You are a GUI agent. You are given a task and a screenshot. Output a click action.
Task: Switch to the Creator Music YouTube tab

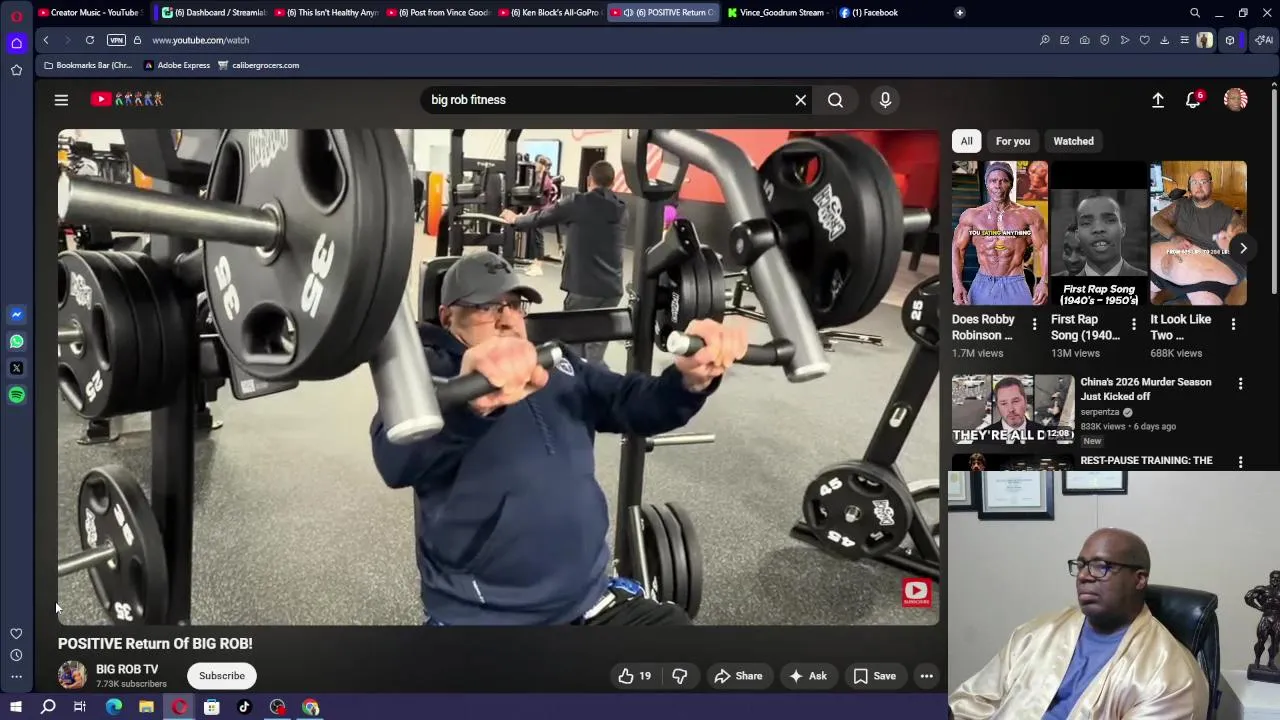[90, 13]
